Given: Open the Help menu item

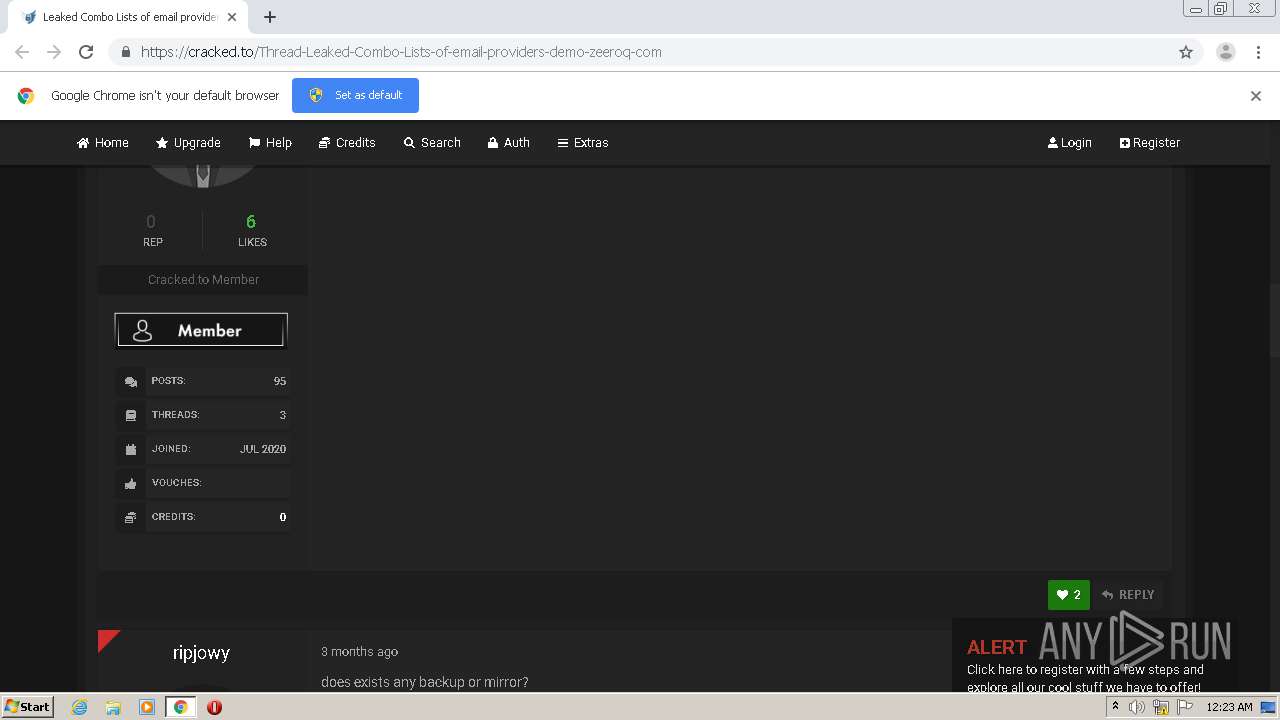Looking at the screenshot, I should pos(270,143).
